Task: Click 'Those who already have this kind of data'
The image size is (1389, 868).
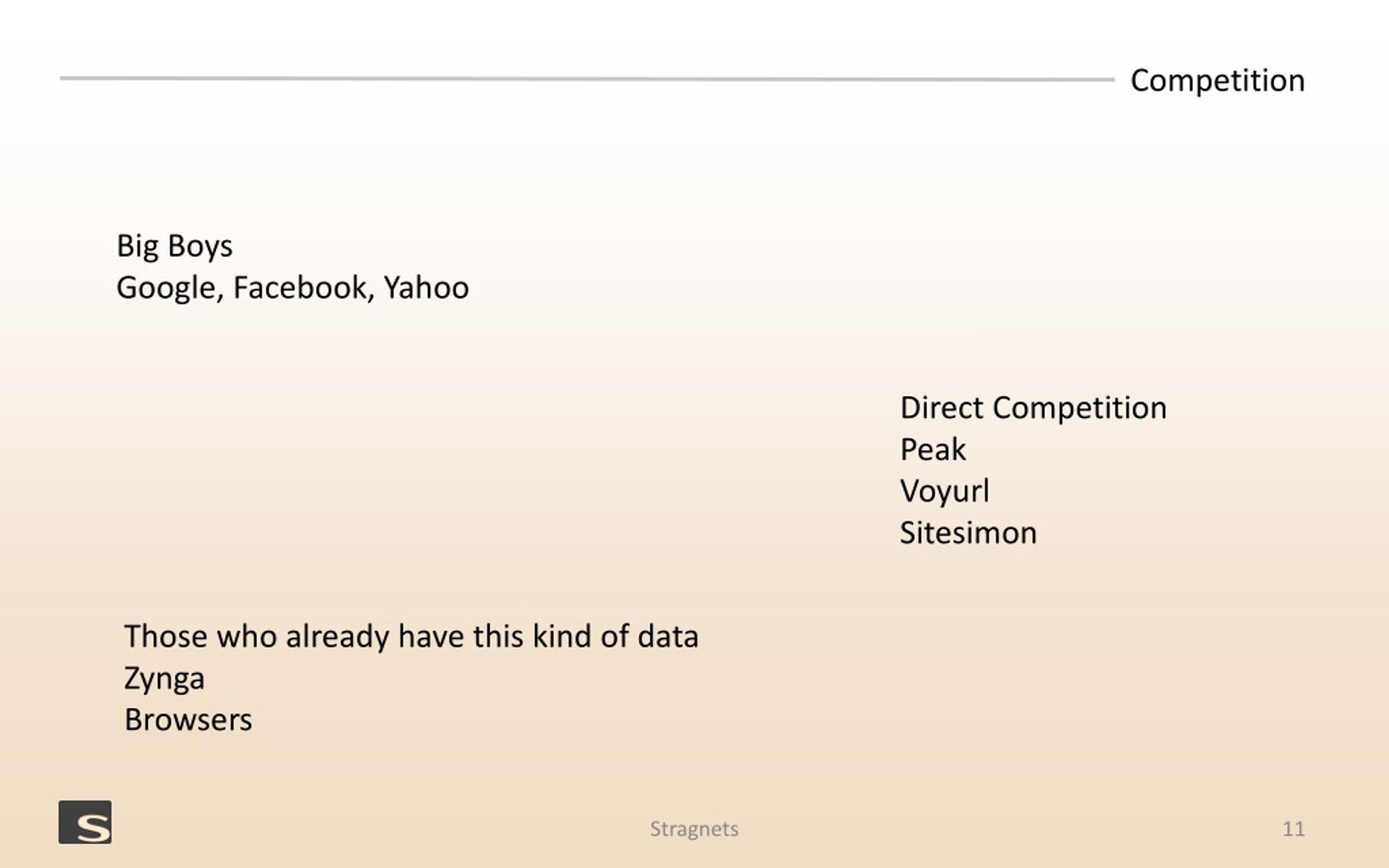Action: point(411,637)
